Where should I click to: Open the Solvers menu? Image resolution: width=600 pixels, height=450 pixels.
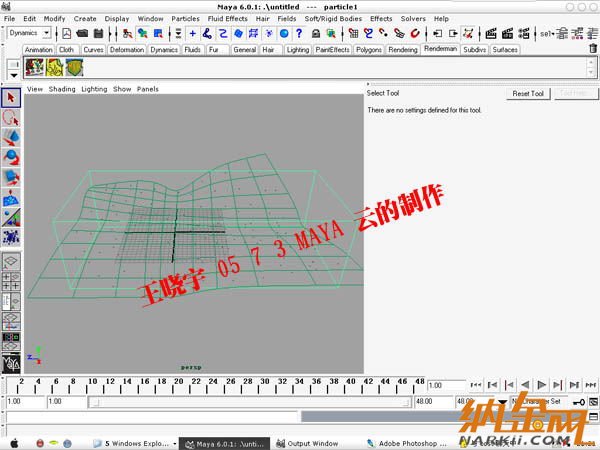pyautogui.click(x=413, y=19)
